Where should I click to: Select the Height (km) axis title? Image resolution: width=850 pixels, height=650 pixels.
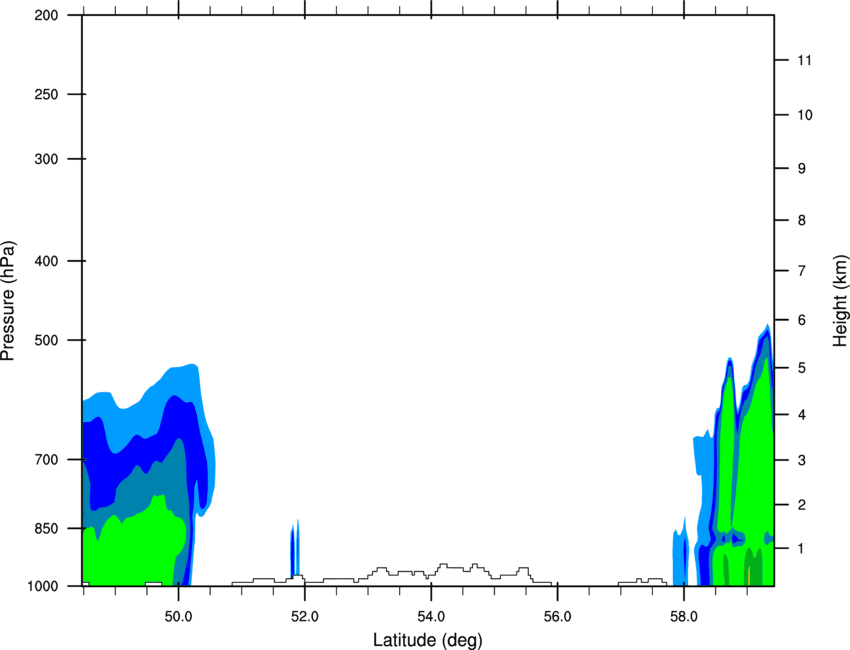tap(840, 301)
